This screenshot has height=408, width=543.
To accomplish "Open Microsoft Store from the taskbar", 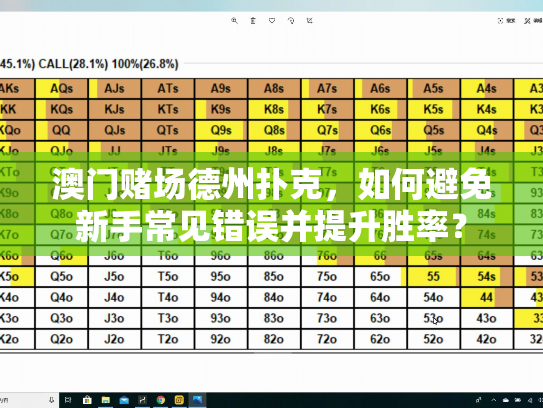I will click(87, 400).
